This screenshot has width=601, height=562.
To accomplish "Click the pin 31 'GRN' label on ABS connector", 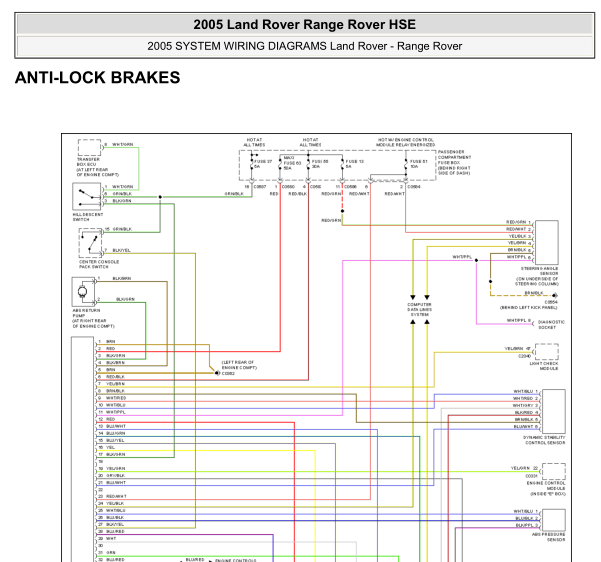I will click(111, 552).
